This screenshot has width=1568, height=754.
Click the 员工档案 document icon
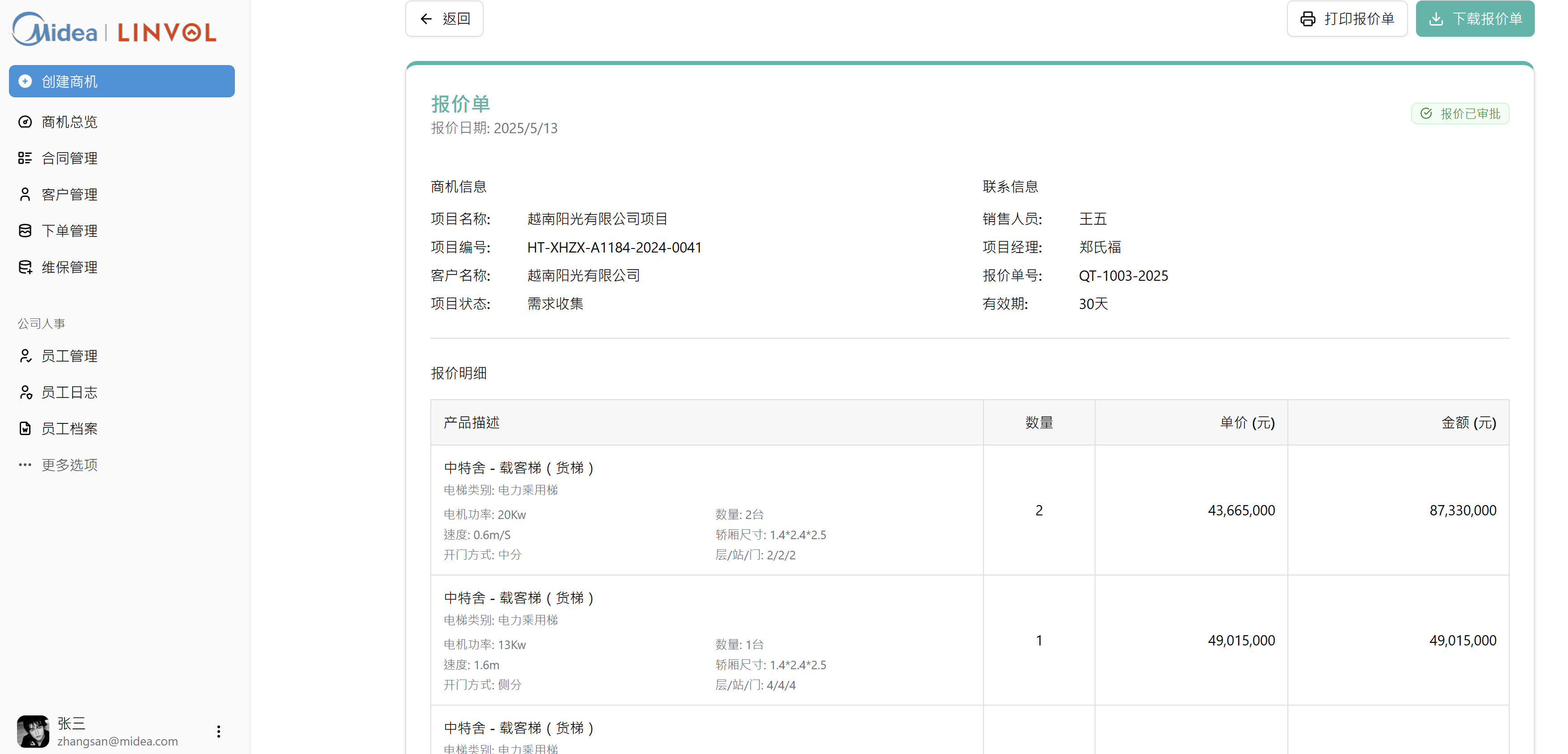click(25, 429)
